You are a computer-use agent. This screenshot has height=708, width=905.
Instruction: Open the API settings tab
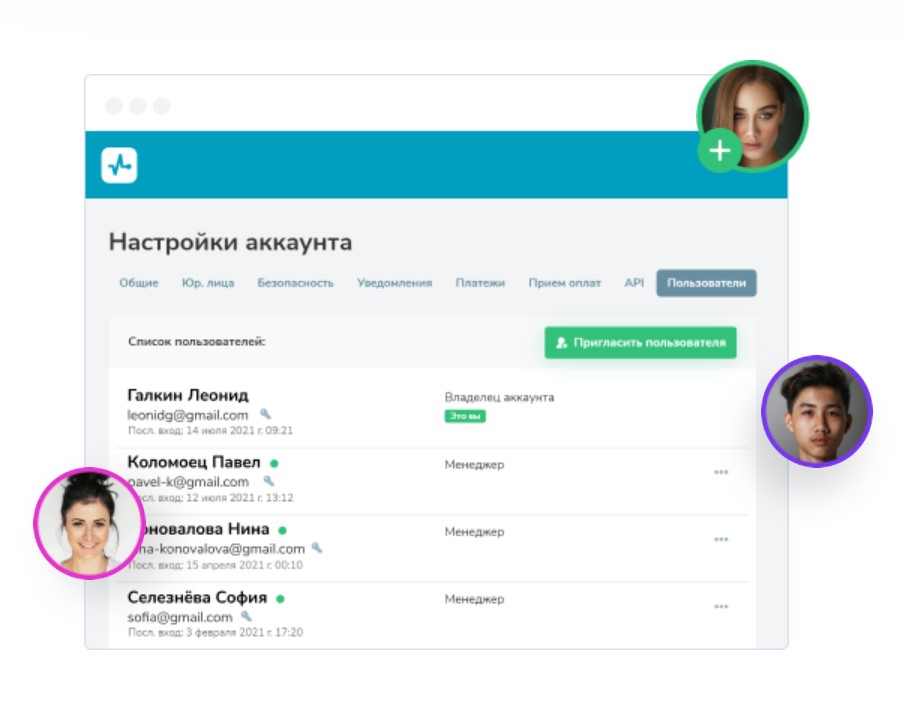pyautogui.click(x=634, y=283)
